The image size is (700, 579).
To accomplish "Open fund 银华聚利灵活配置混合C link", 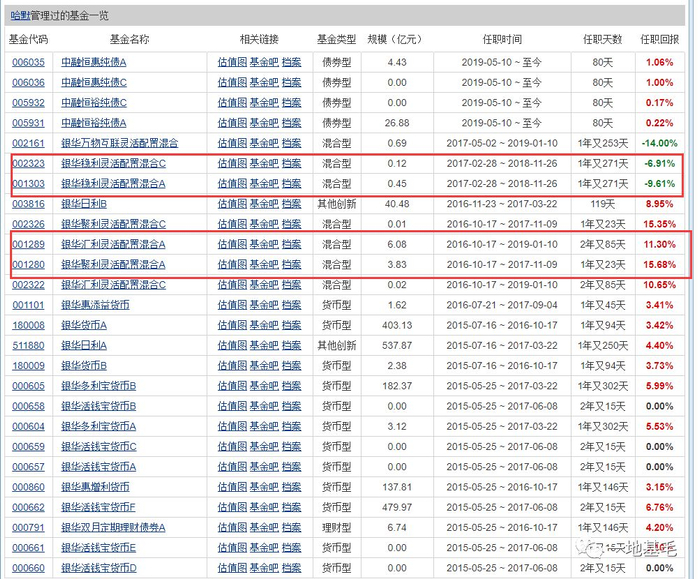I will coord(113,224).
